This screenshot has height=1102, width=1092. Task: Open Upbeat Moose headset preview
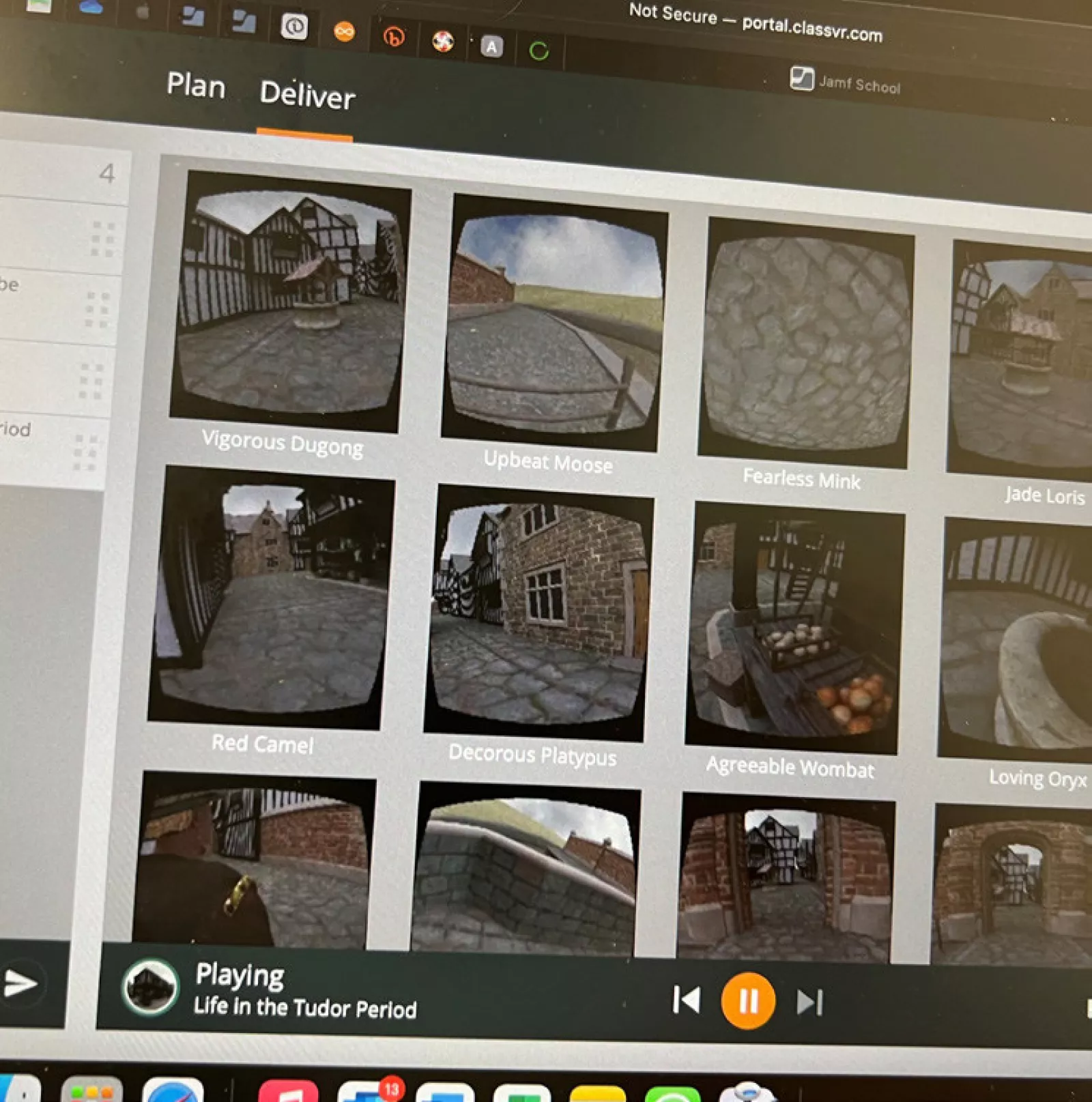tap(554, 323)
